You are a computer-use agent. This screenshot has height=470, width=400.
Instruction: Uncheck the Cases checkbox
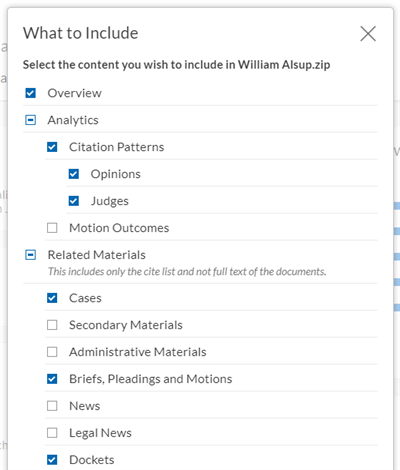click(x=52, y=298)
